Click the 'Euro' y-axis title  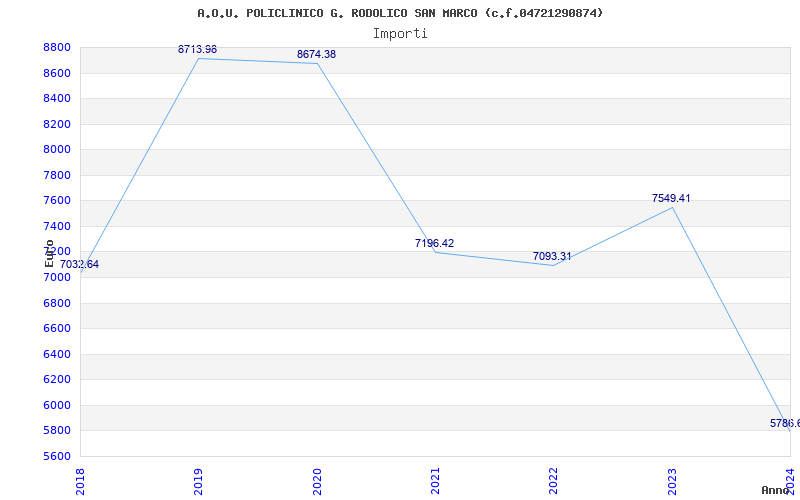[x=49, y=253]
